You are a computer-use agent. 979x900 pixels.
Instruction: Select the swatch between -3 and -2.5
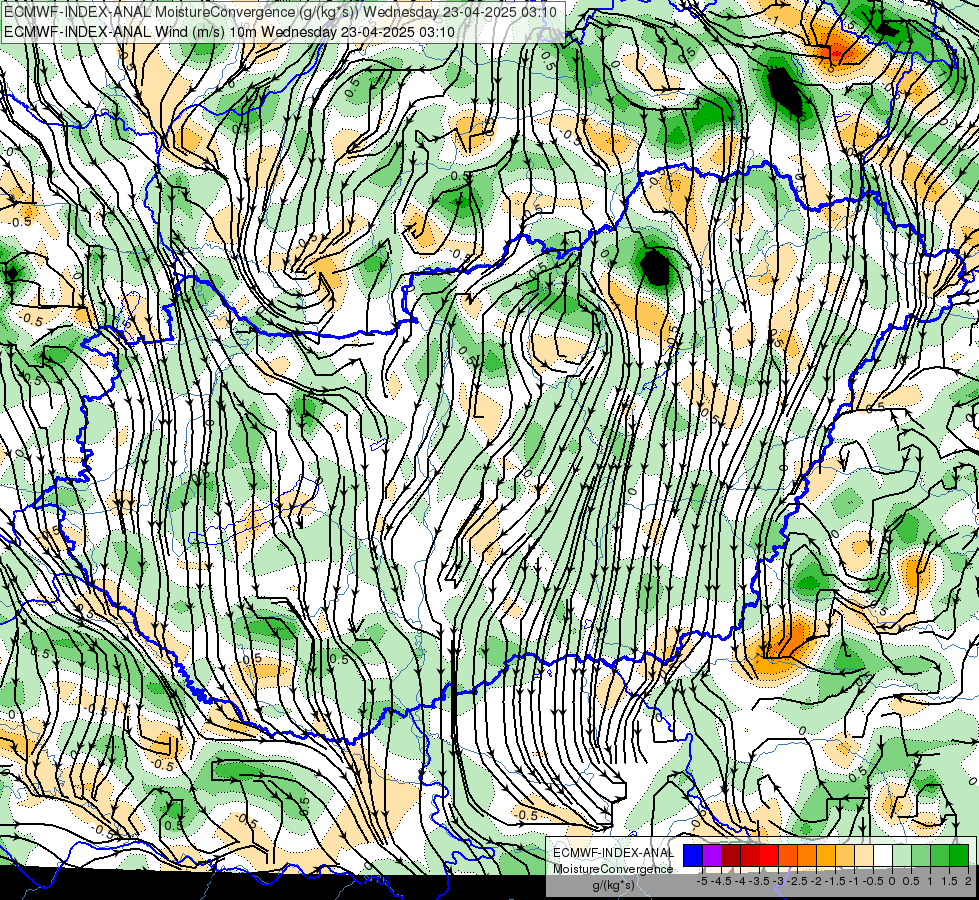tap(788, 856)
